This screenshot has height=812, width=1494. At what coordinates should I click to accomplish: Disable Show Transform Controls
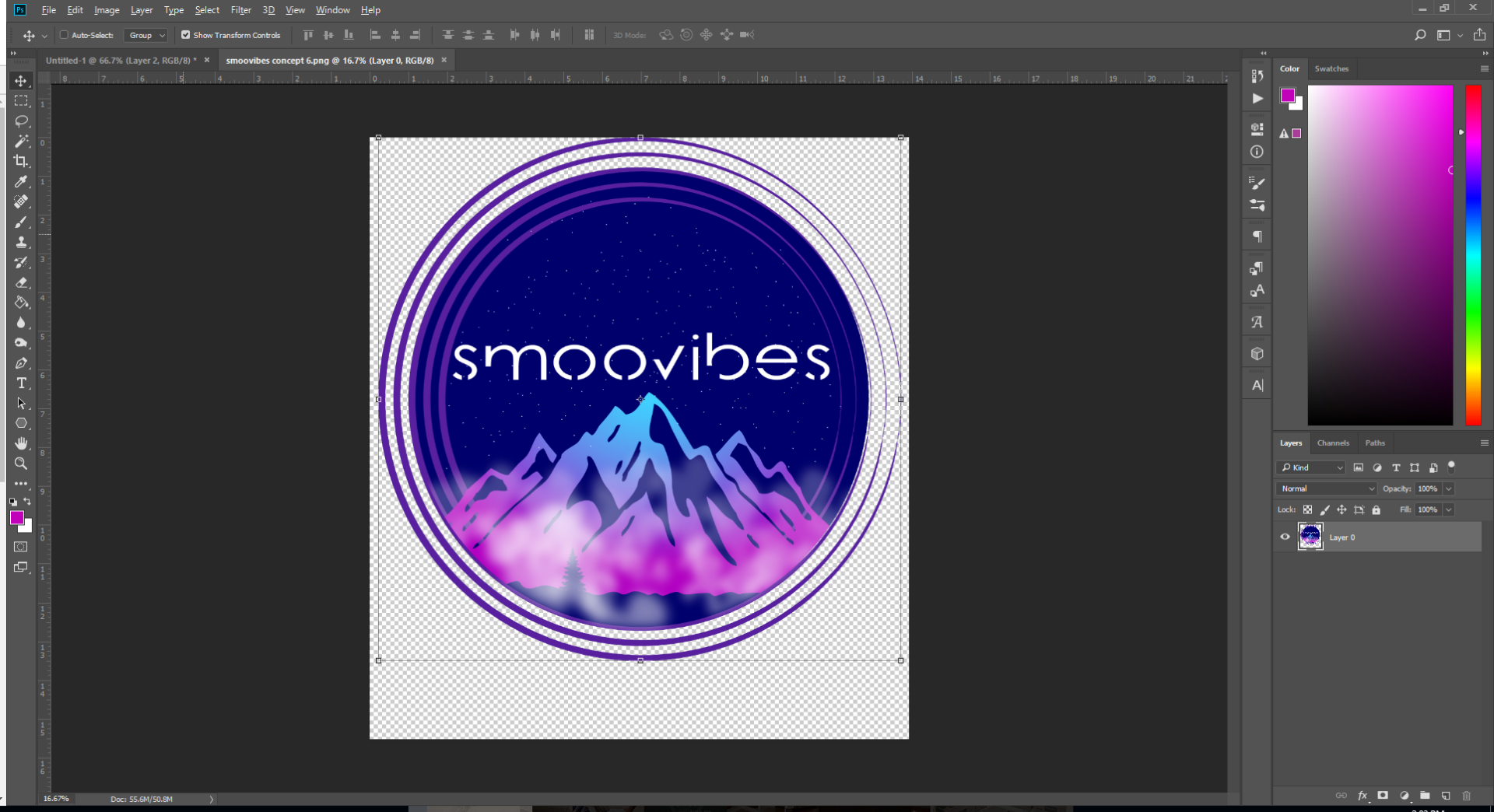tap(186, 35)
